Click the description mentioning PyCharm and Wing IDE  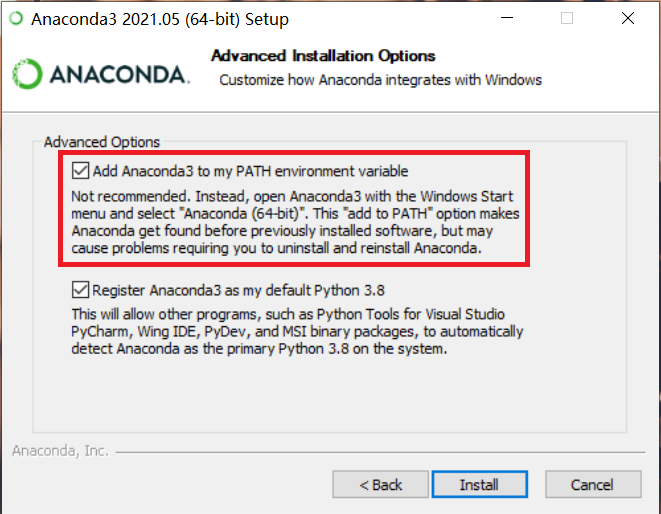(297, 332)
